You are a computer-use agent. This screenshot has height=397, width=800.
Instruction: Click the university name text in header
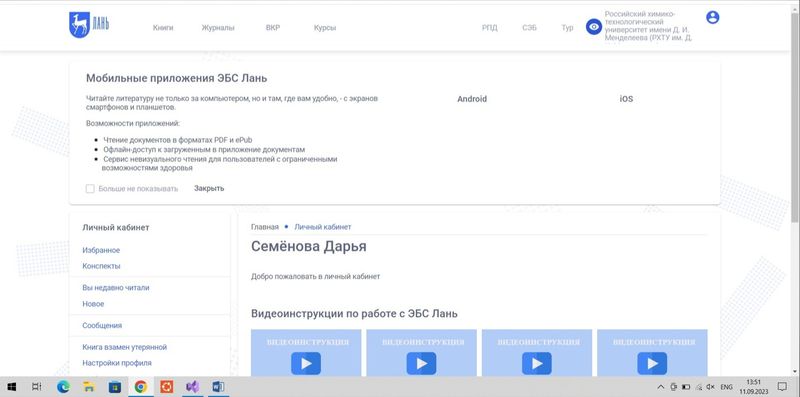click(x=648, y=26)
